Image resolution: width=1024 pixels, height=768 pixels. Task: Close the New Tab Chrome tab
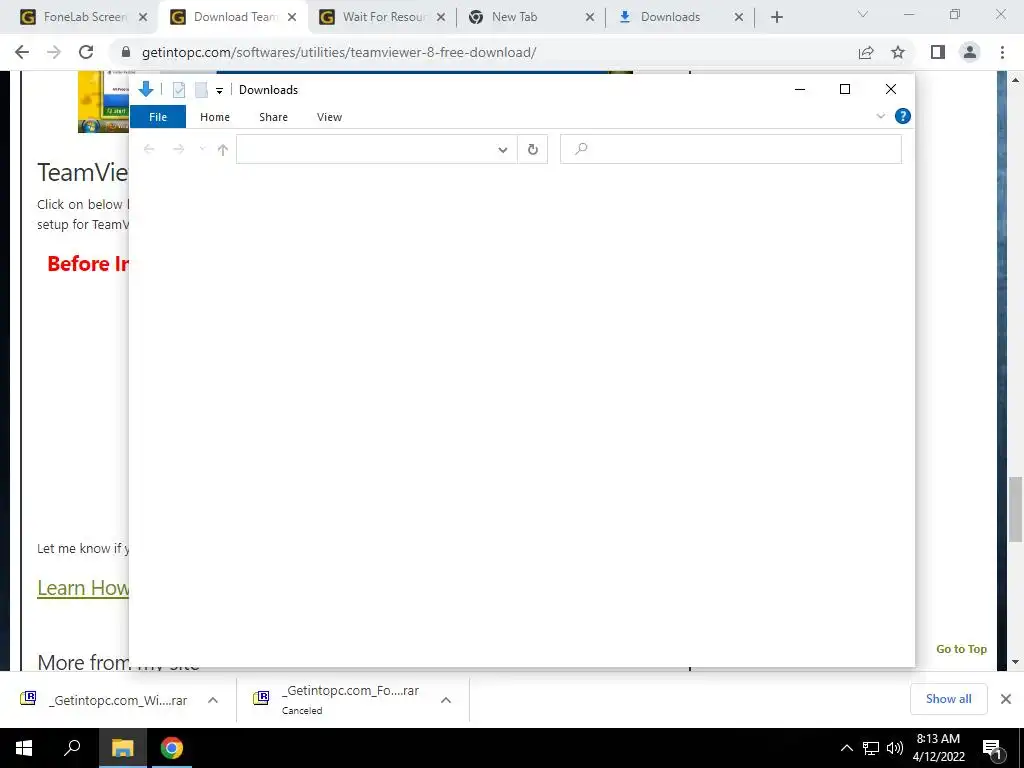[590, 18]
